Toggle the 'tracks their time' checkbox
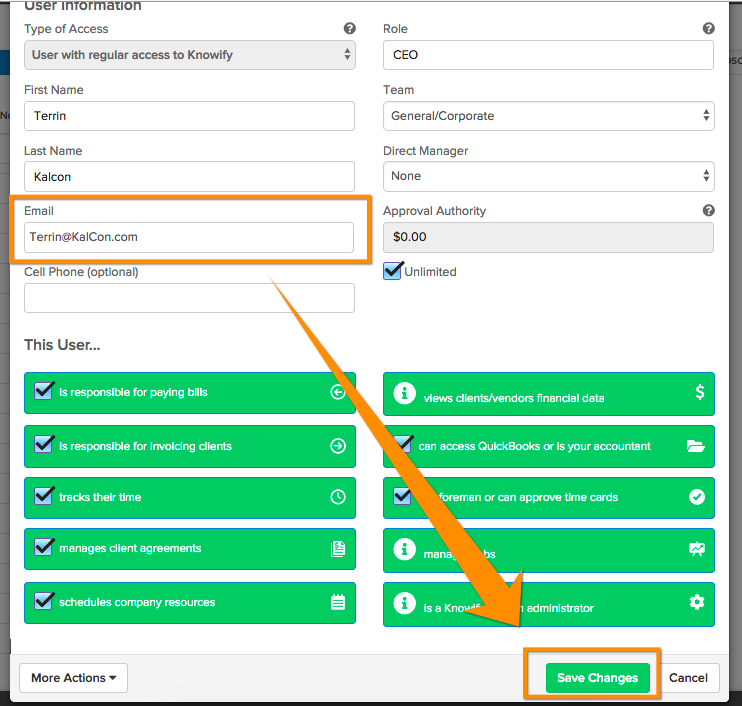This screenshot has height=706, width=742. point(44,496)
